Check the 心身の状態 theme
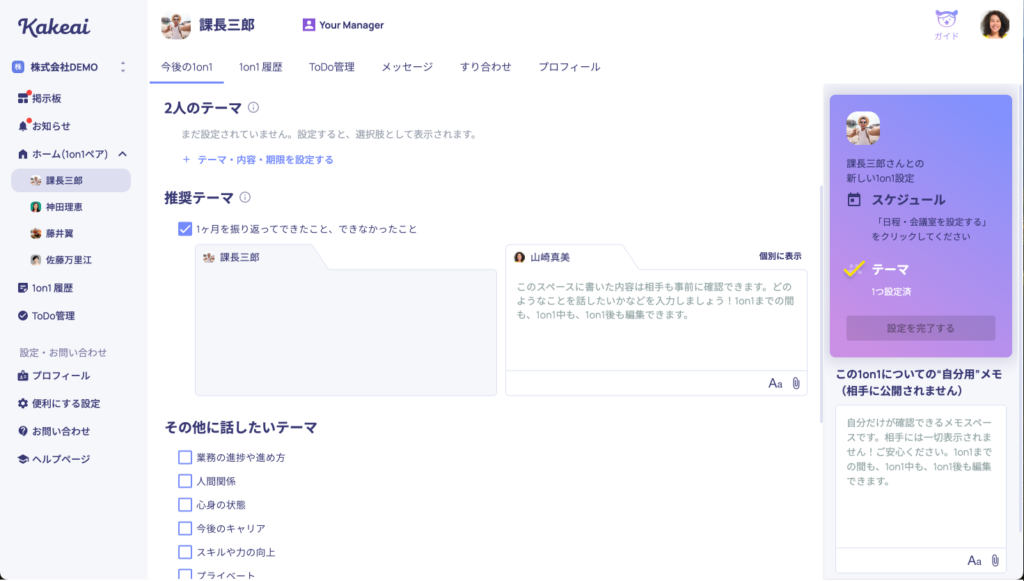This screenshot has width=1024, height=581. coord(185,505)
